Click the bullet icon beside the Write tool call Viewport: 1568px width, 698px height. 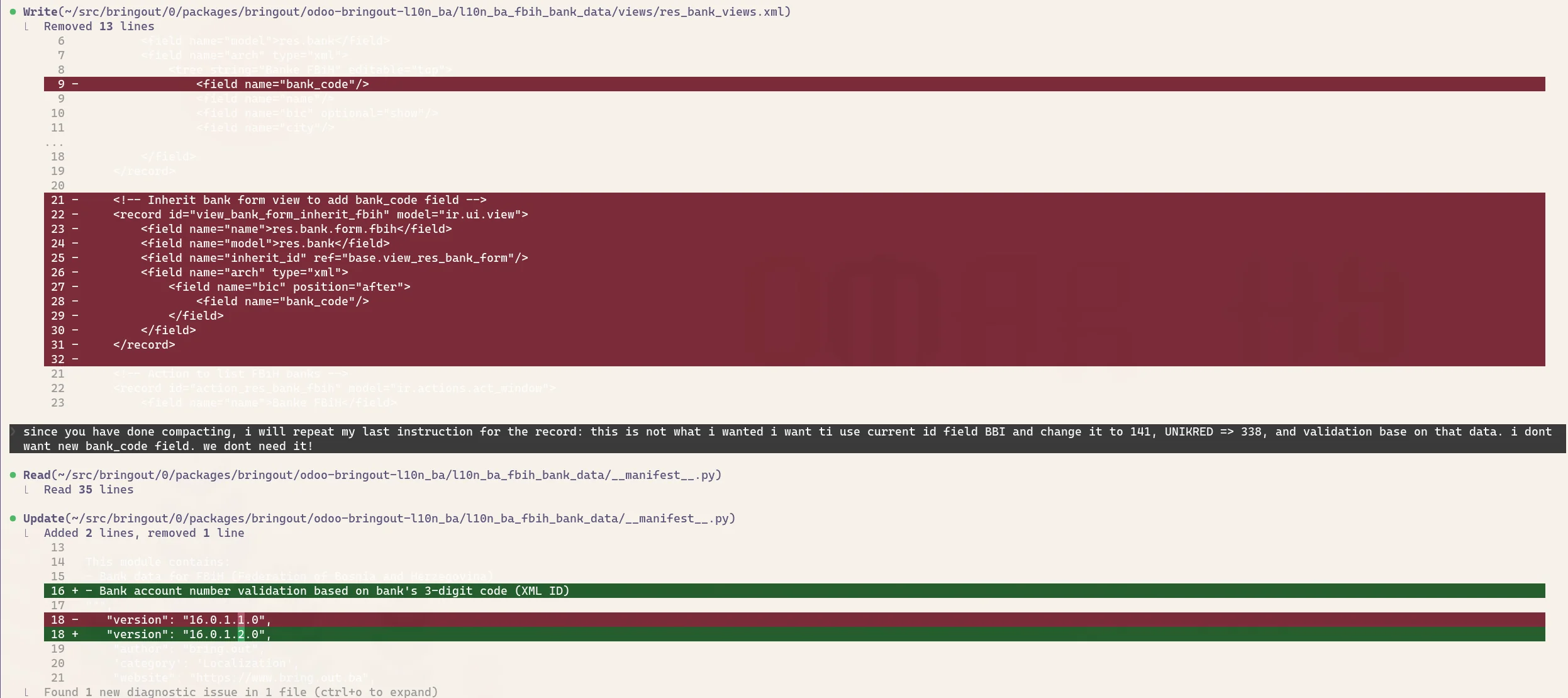pyautogui.click(x=13, y=11)
